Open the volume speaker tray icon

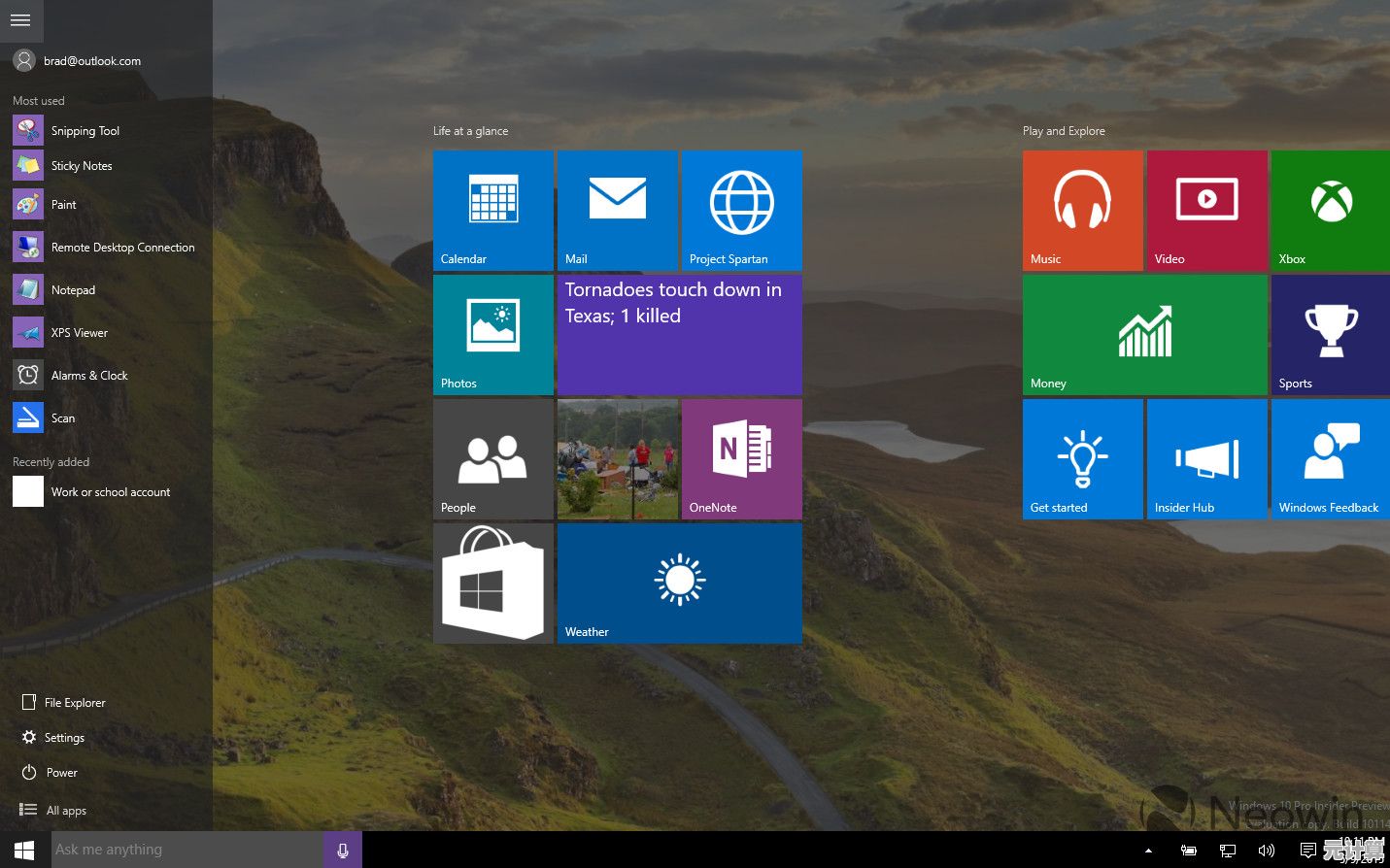click(1267, 851)
